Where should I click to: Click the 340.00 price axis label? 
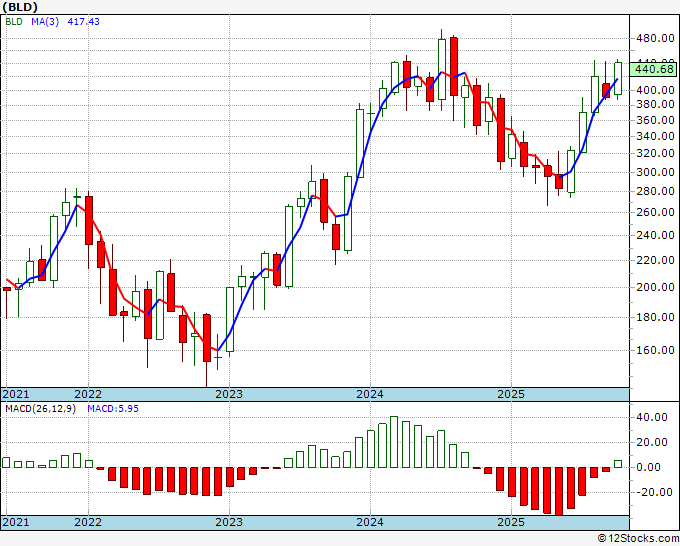click(x=655, y=136)
